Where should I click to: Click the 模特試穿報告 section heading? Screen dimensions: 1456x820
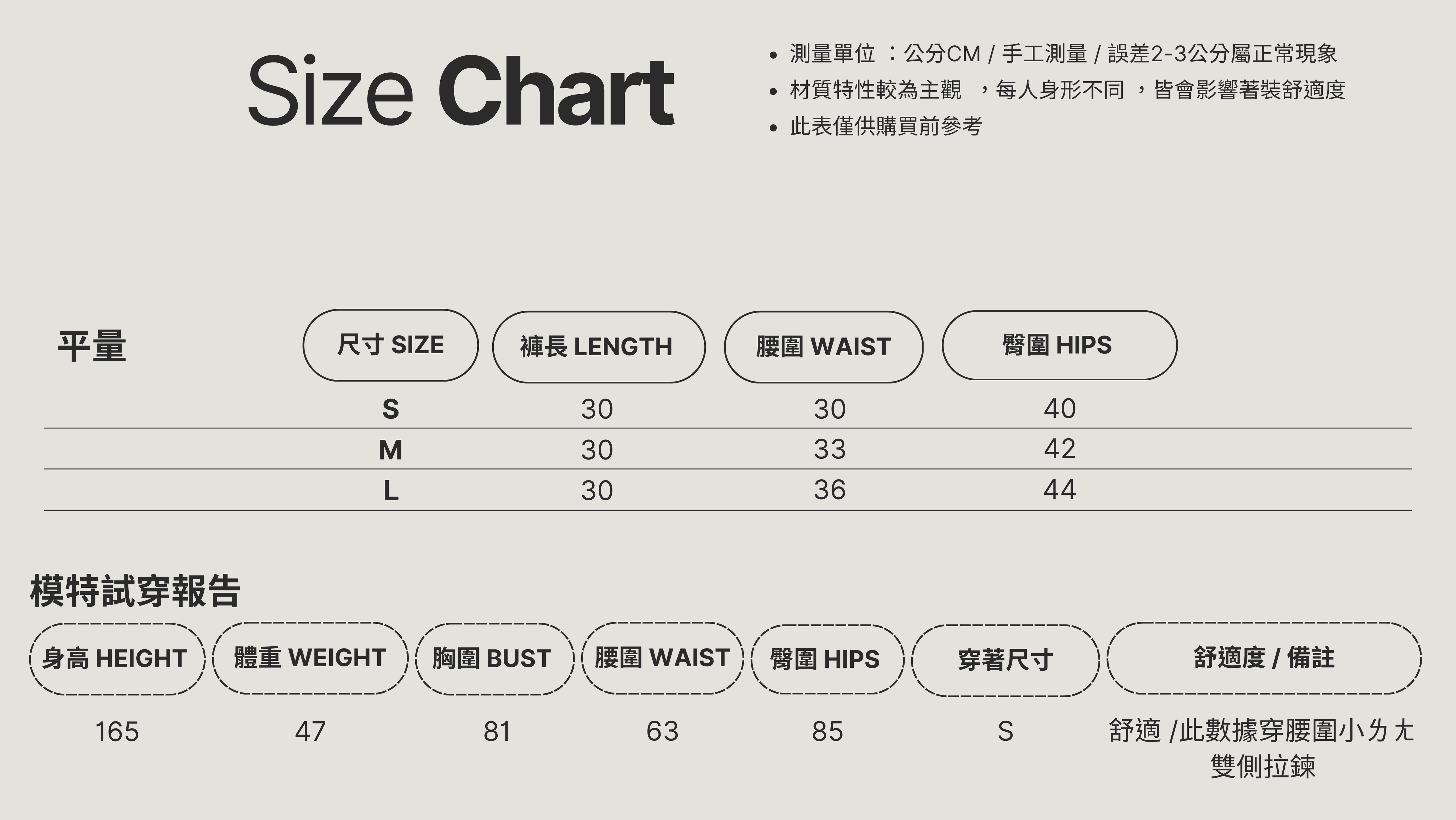point(135,592)
